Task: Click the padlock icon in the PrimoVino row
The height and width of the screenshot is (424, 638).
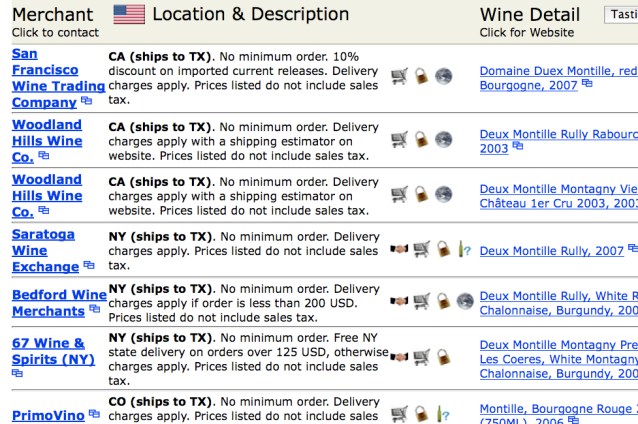Action: tap(423, 411)
